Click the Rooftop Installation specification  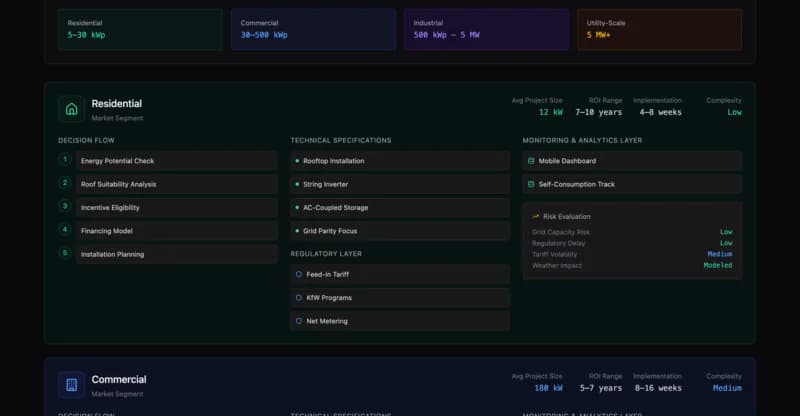(x=400, y=161)
